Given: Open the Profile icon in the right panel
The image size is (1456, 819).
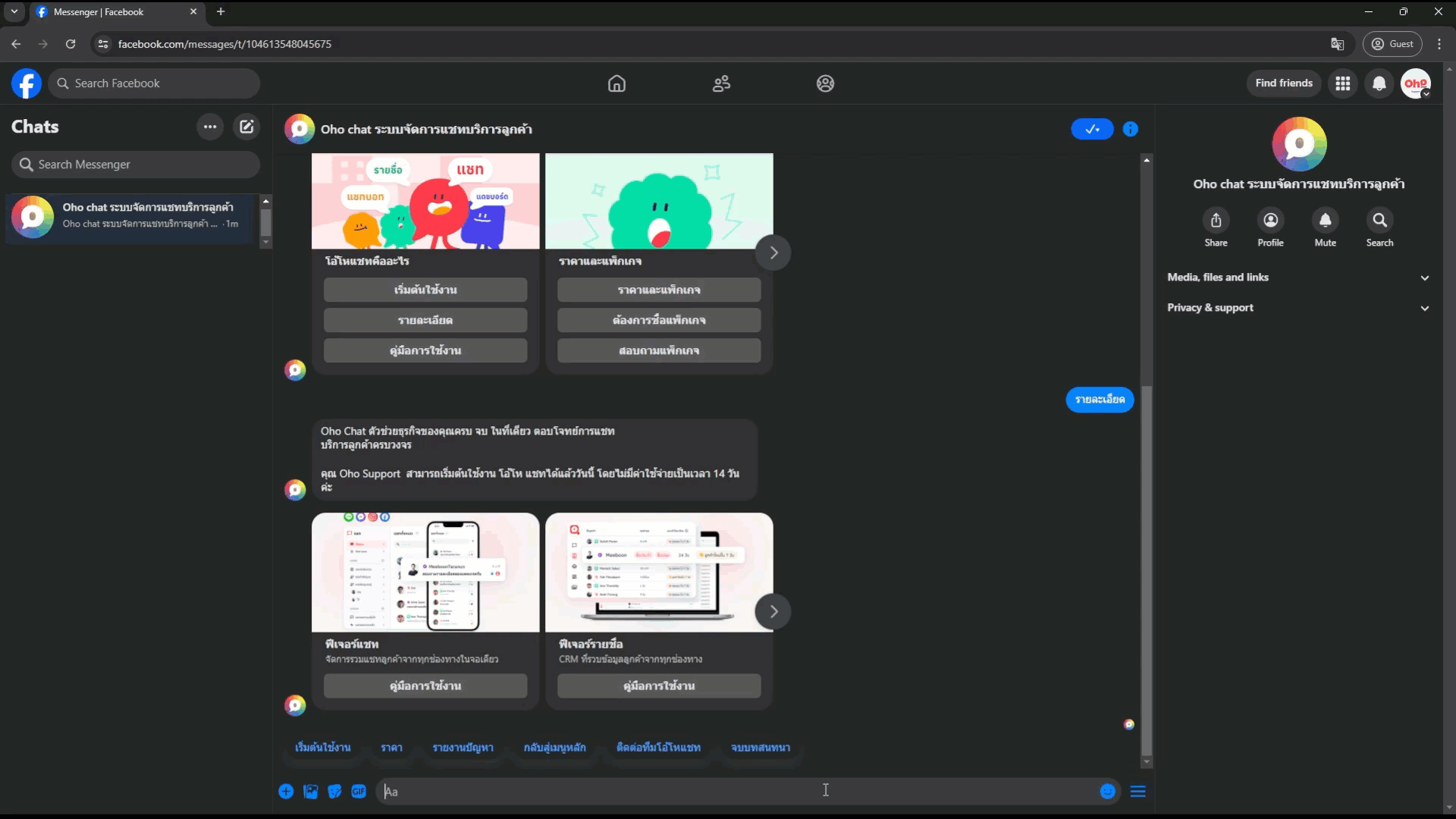Looking at the screenshot, I should click(1270, 220).
